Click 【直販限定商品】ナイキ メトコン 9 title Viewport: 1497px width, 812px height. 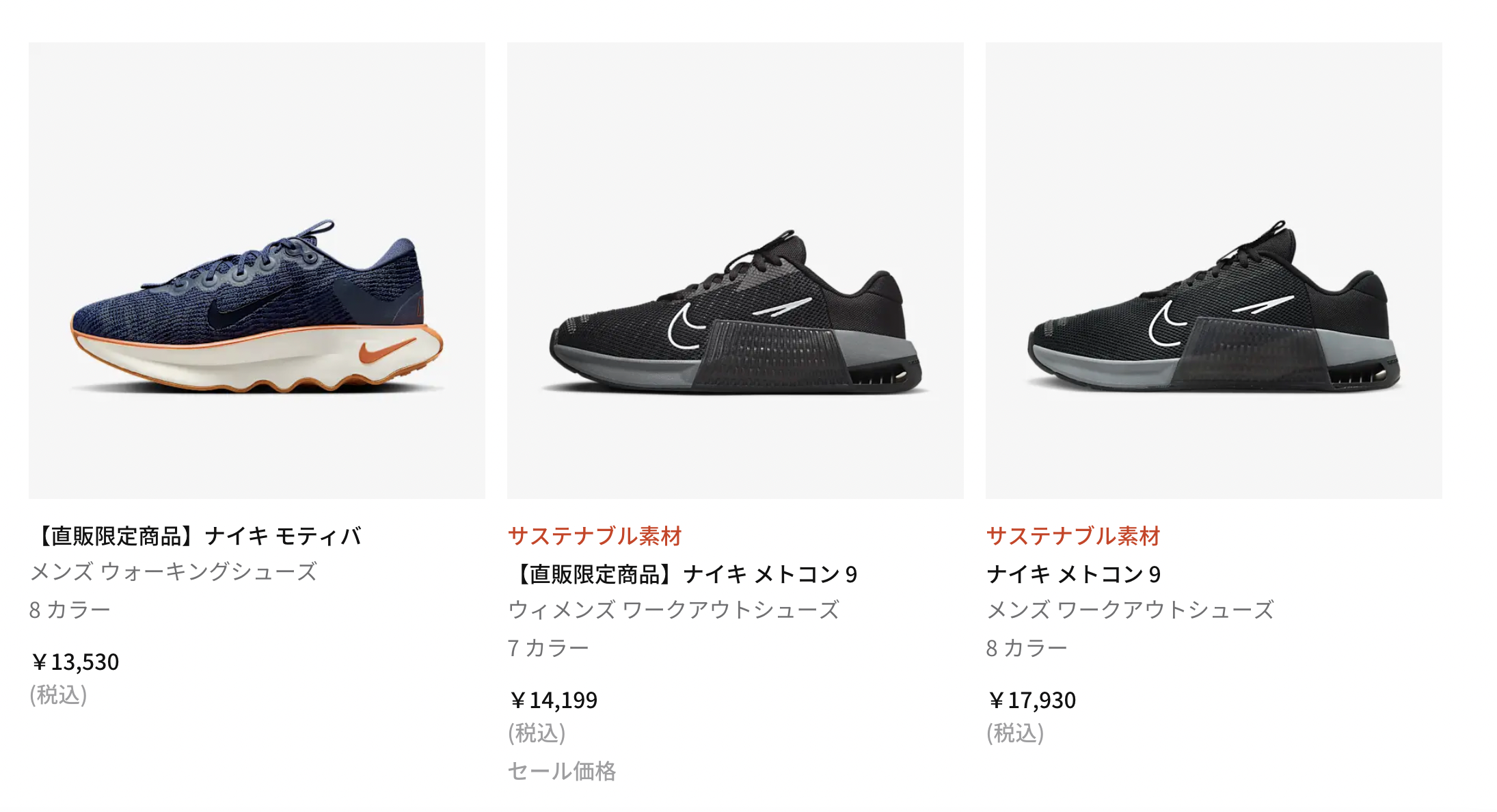click(x=683, y=574)
